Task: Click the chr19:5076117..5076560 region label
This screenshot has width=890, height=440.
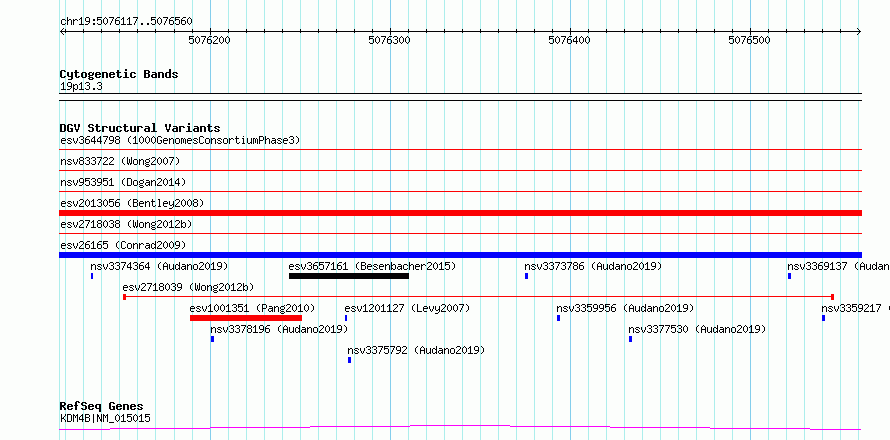Action: click(x=126, y=22)
